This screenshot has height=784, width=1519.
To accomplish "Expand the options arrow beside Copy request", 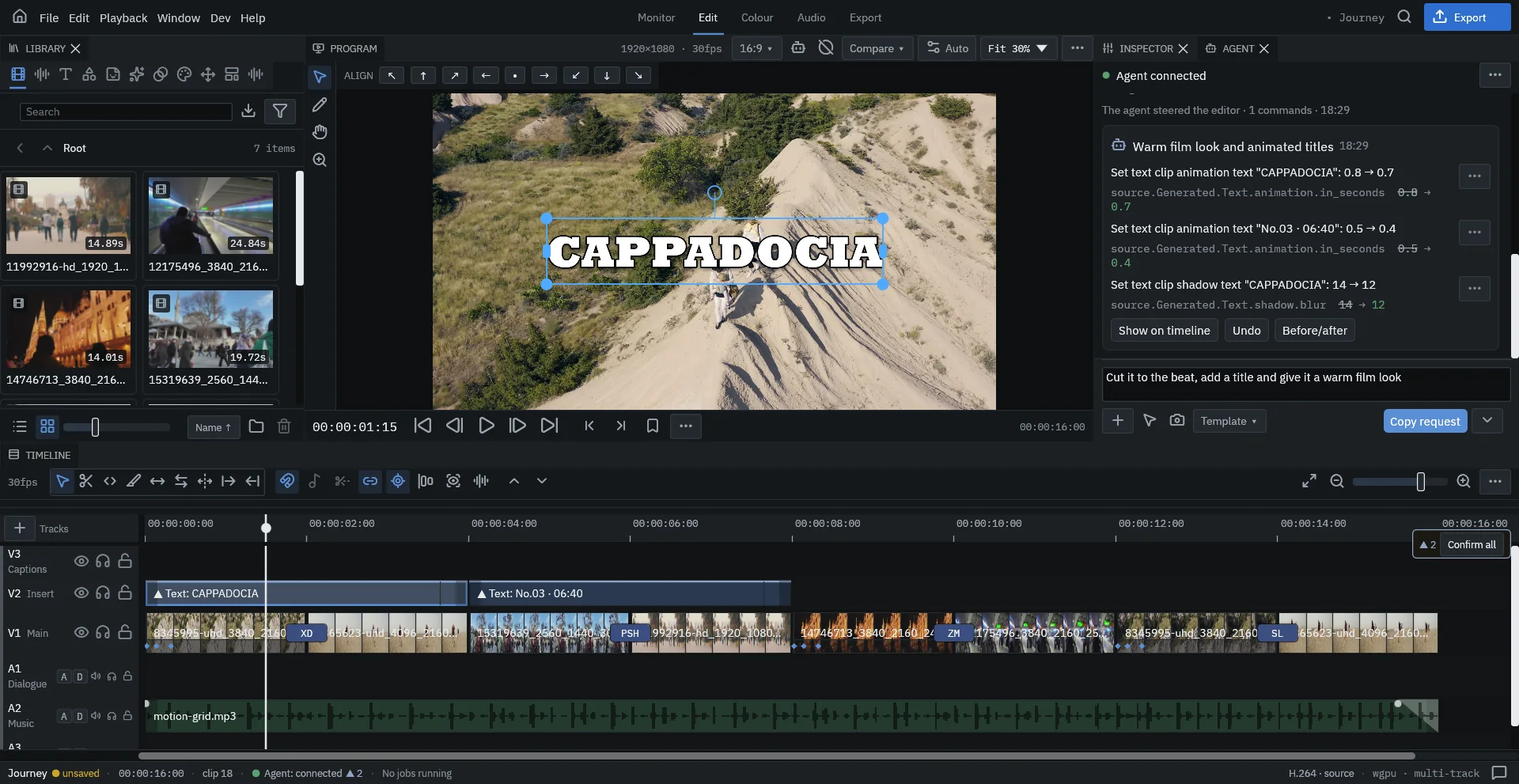I will [x=1487, y=420].
